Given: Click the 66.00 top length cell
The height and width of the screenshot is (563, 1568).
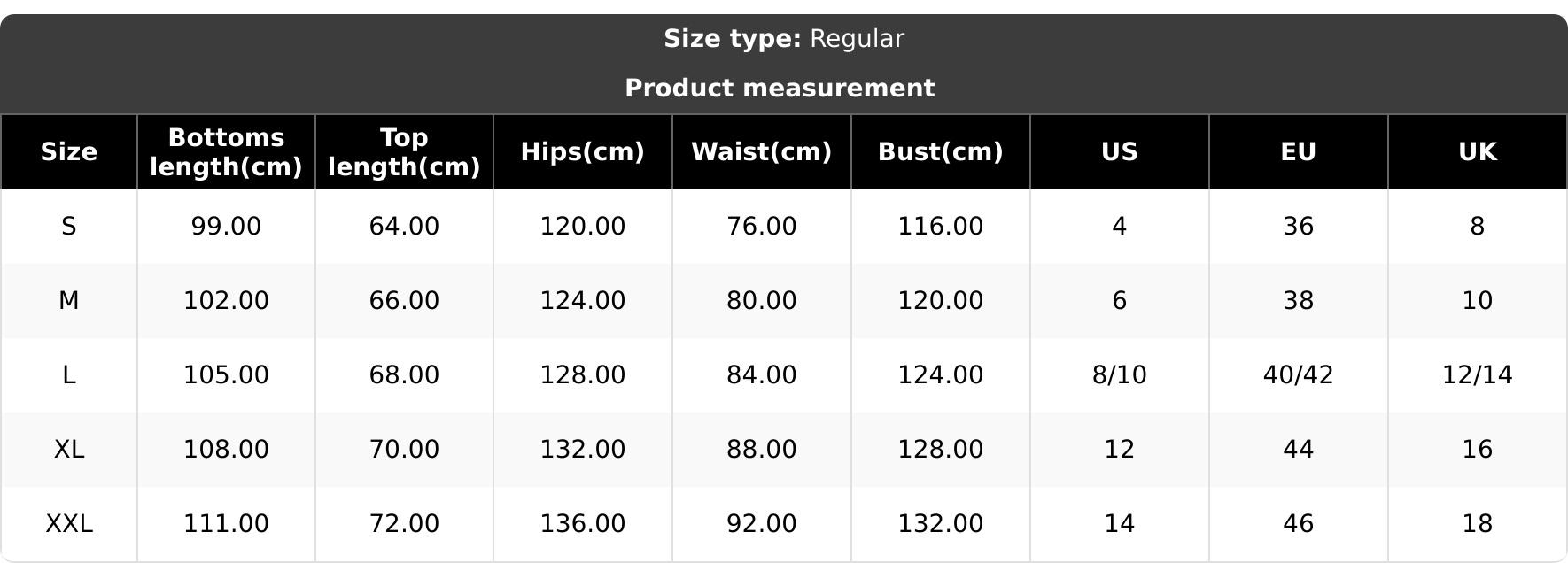Looking at the screenshot, I should (x=404, y=301).
